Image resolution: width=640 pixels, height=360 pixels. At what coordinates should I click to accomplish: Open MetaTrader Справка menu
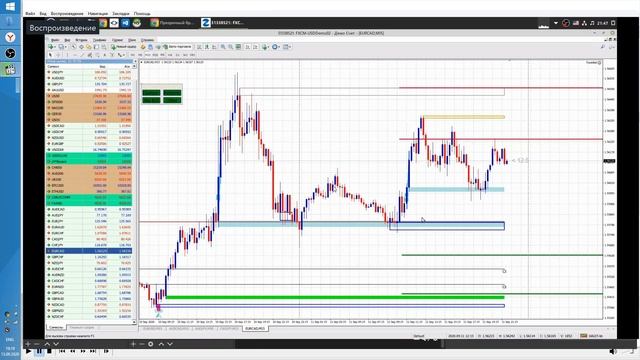point(147,40)
